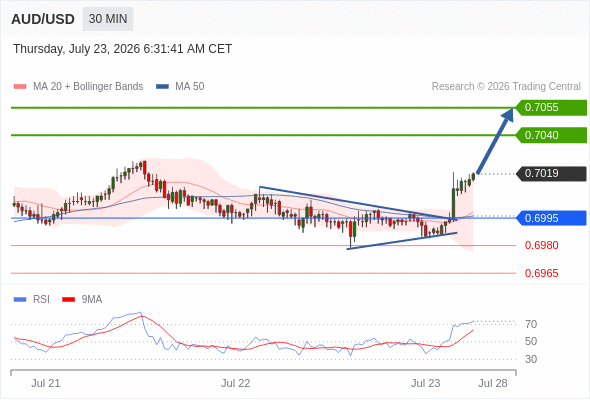Click the MA 20 + Bollinger Bands swatch

20,87
